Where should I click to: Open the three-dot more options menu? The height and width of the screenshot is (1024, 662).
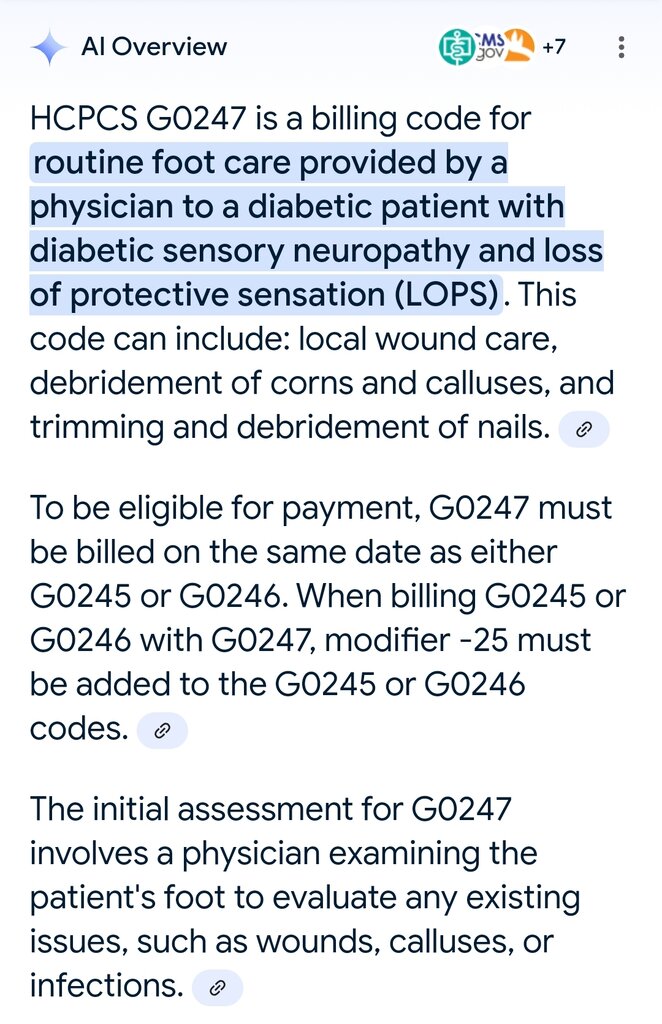click(x=622, y=47)
